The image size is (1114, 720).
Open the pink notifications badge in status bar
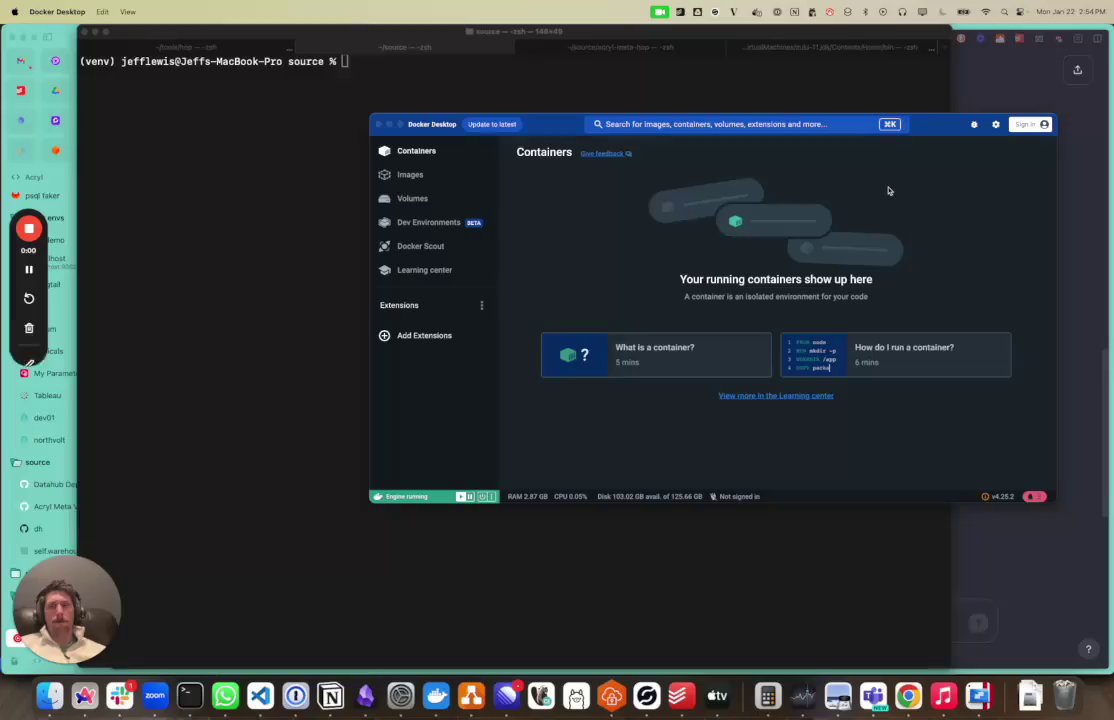(1034, 497)
